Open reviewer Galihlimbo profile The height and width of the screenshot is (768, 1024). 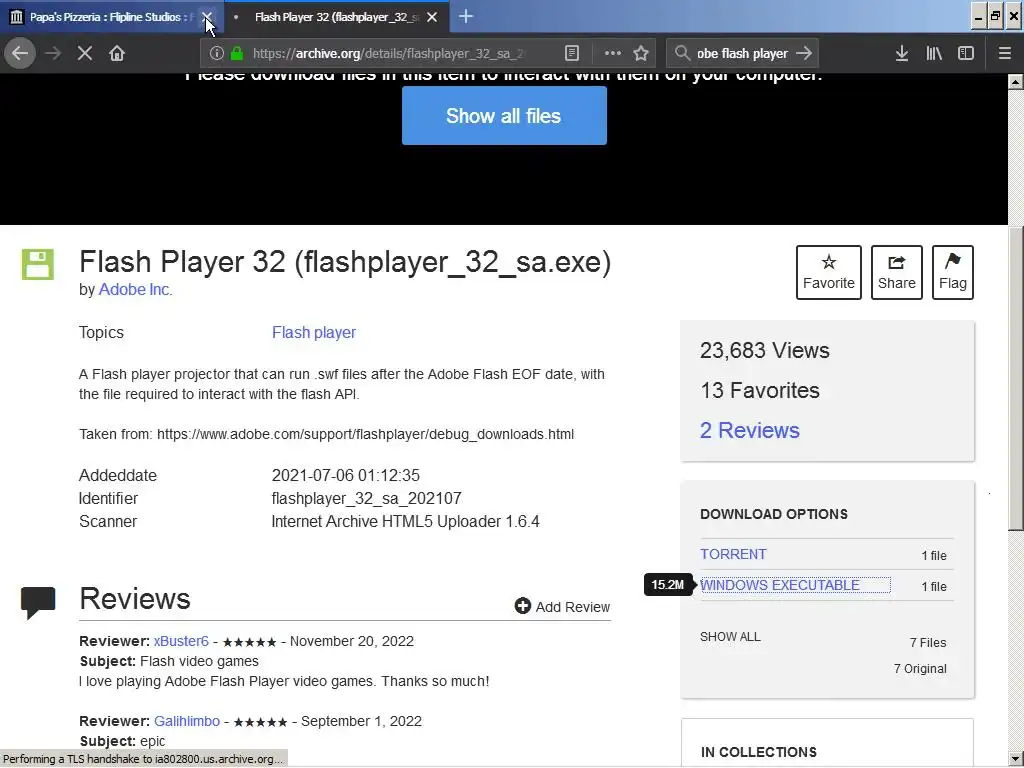tap(187, 722)
